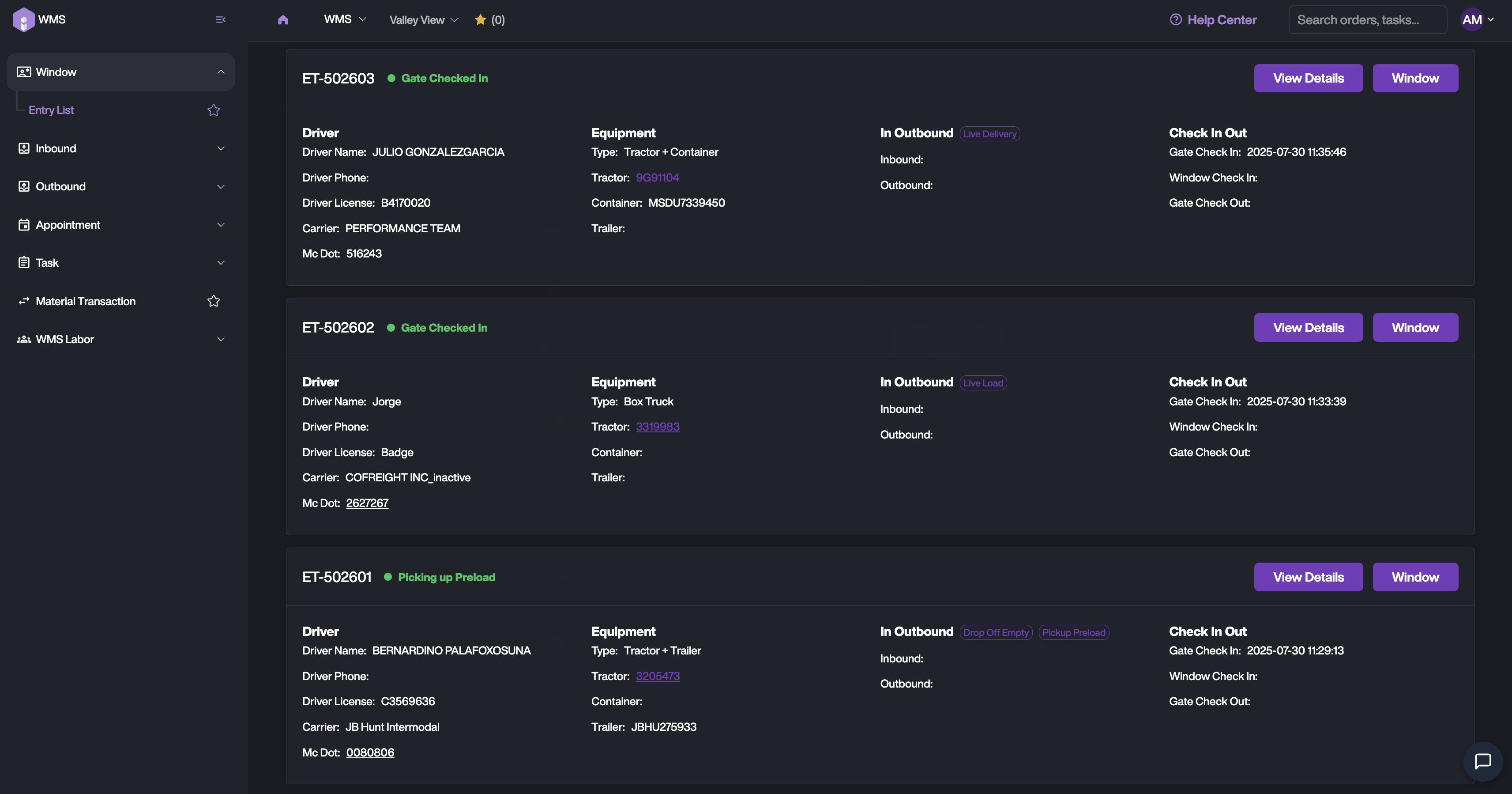This screenshot has height=794, width=1512.
Task: Focus the search orders, tasks field
Action: tap(1368, 19)
